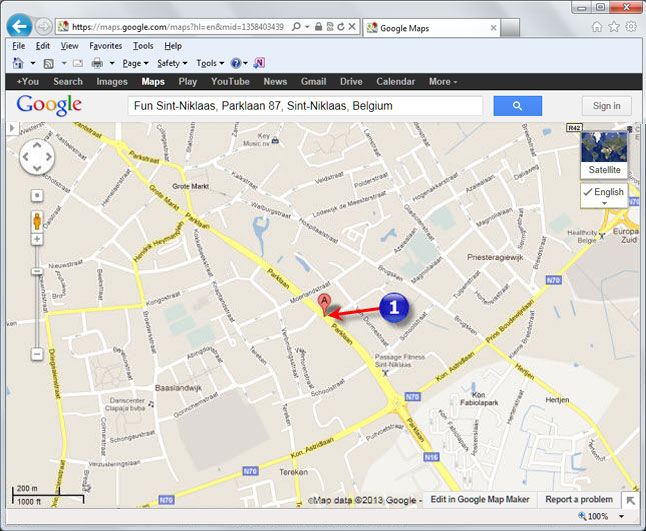The image size is (646, 531).
Task: Expand the feeds dropdown arrow
Action: (x=64, y=63)
